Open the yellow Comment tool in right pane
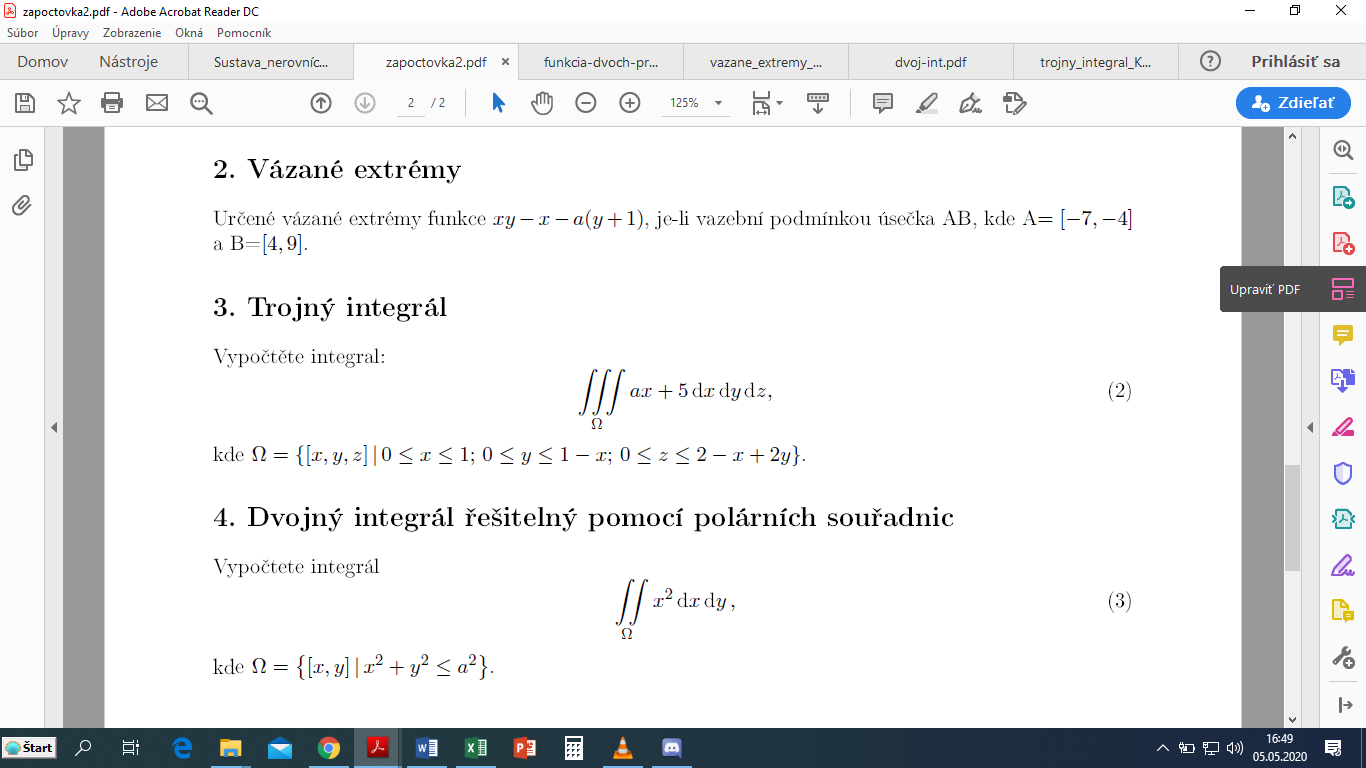 pos(1342,335)
